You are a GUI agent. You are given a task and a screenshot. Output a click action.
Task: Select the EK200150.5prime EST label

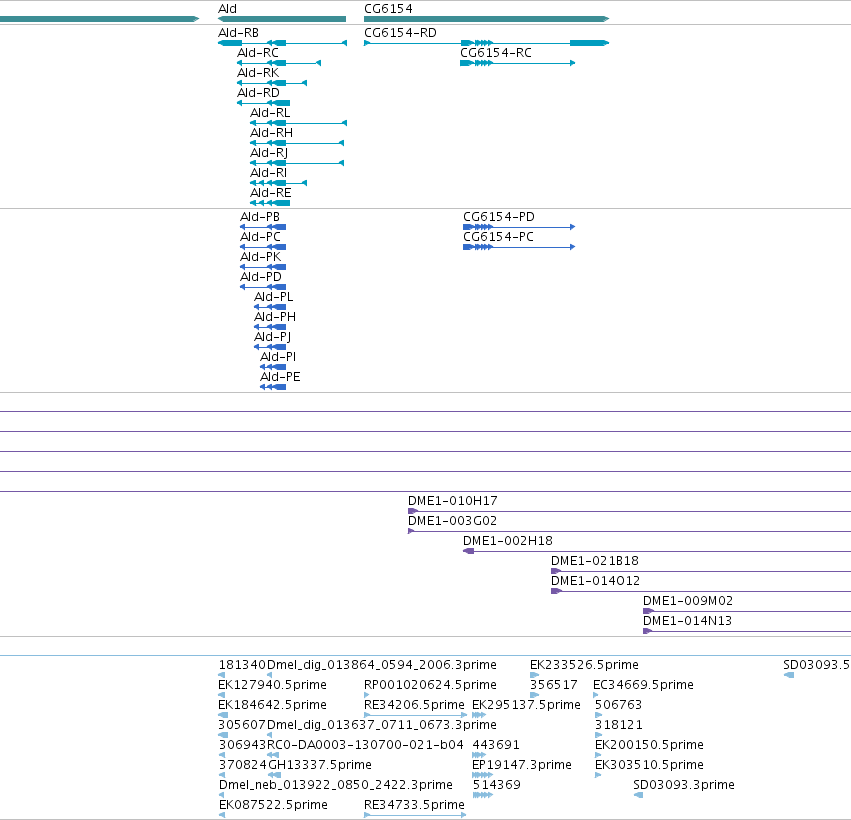pyautogui.click(x=649, y=745)
